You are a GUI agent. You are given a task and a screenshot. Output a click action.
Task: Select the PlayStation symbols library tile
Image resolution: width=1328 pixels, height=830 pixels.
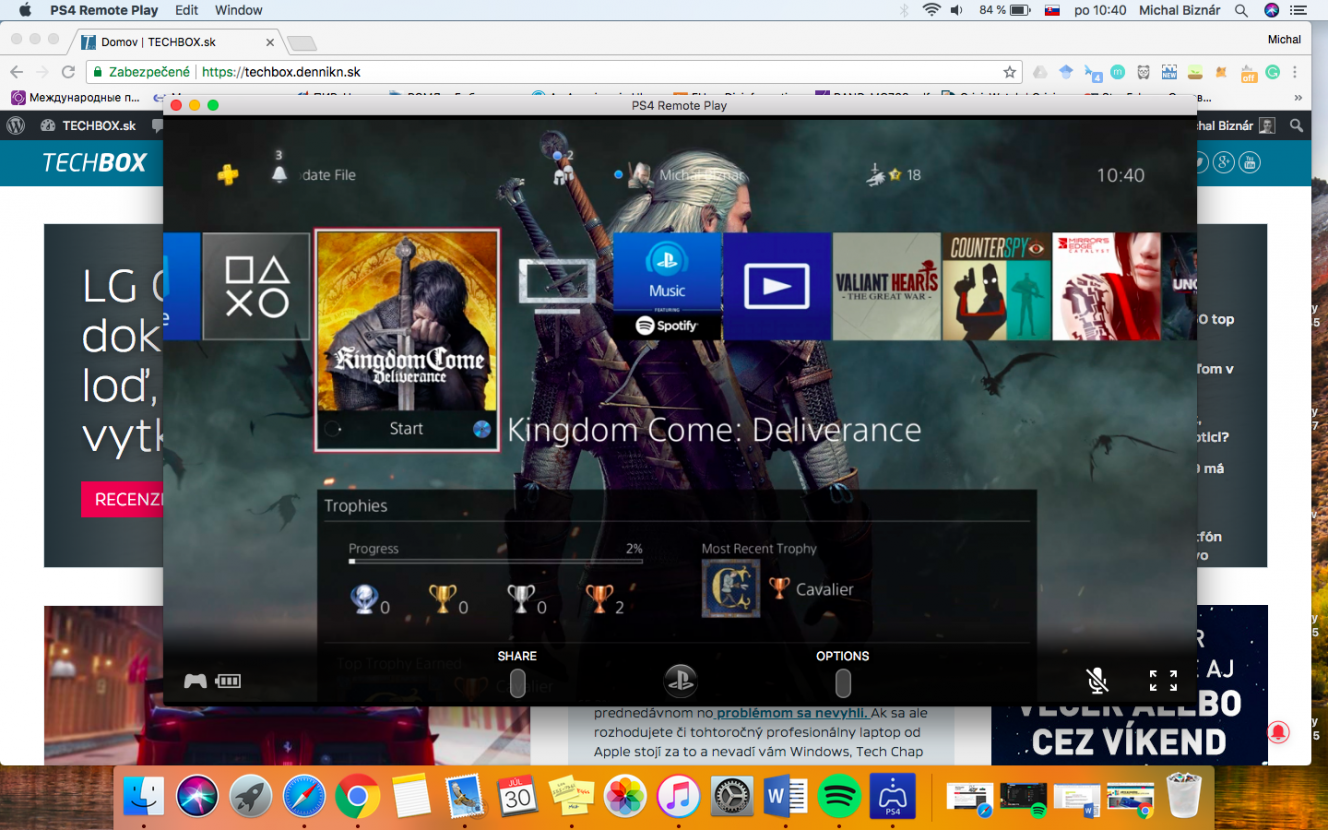coord(256,286)
